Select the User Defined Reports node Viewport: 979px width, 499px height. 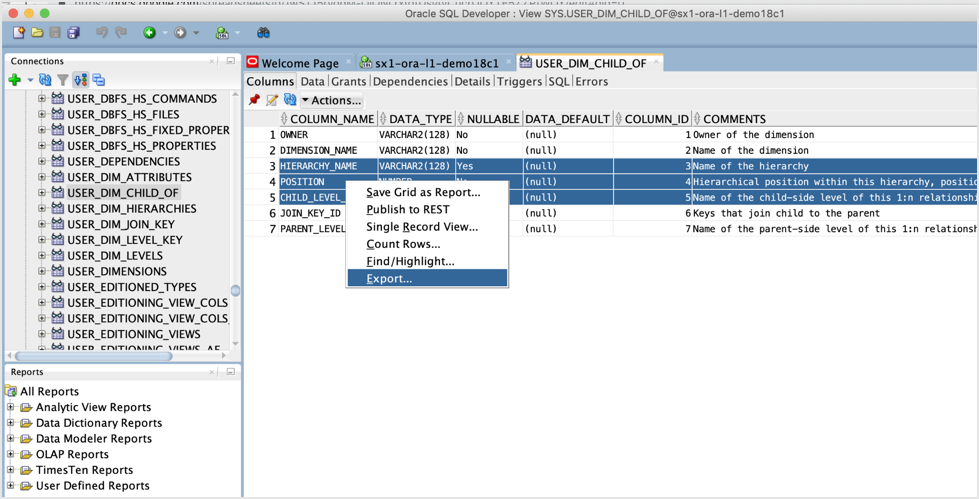(92, 485)
